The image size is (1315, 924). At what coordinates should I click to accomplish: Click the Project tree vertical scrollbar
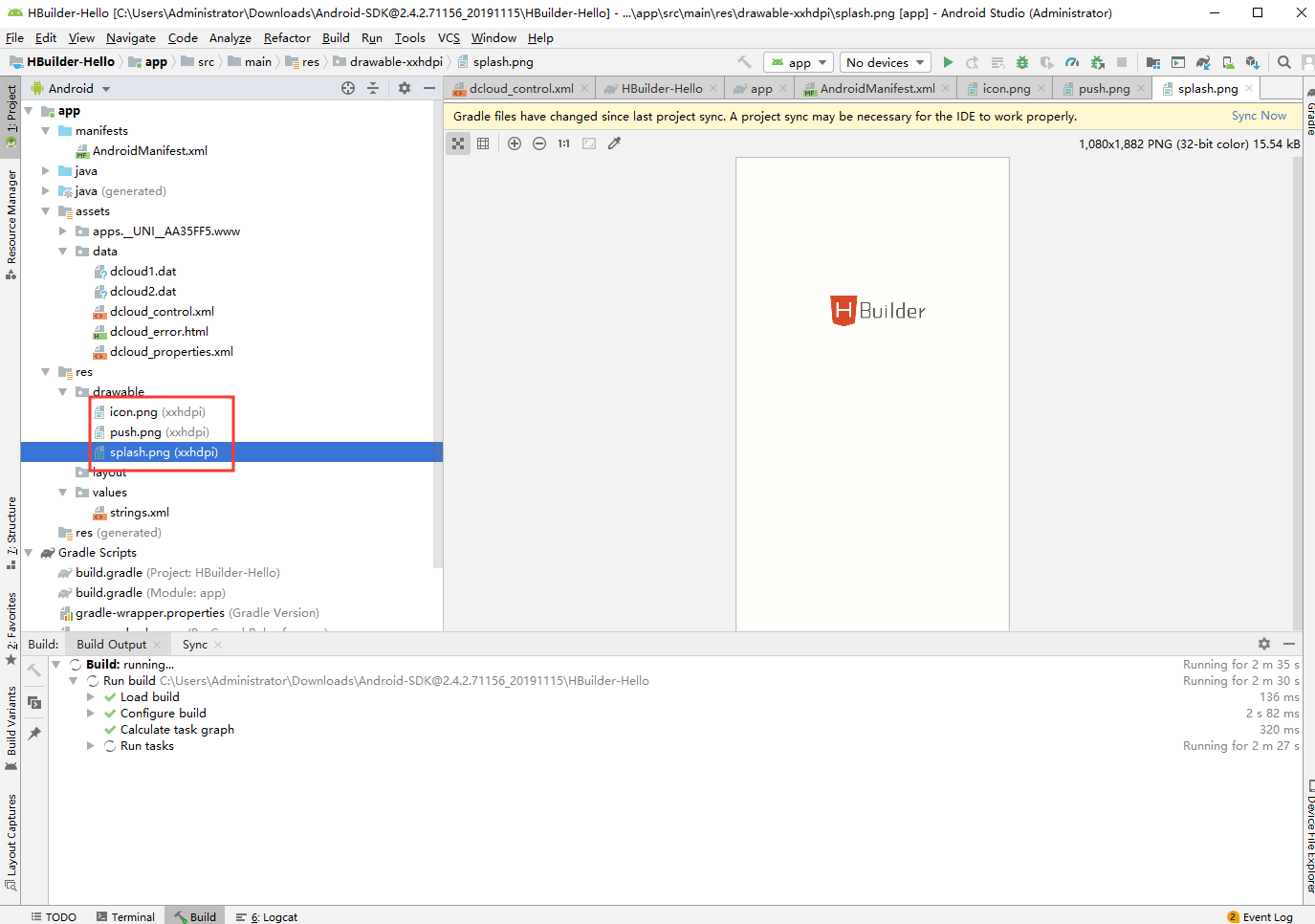(438, 335)
